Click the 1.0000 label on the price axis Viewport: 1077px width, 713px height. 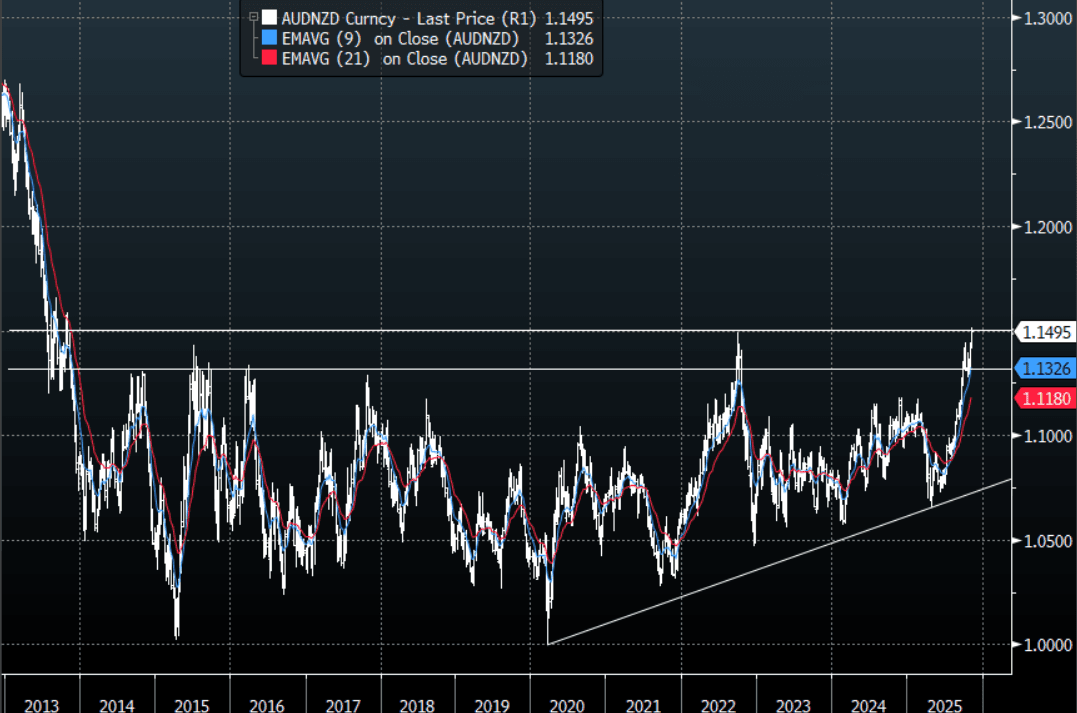[1044, 645]
